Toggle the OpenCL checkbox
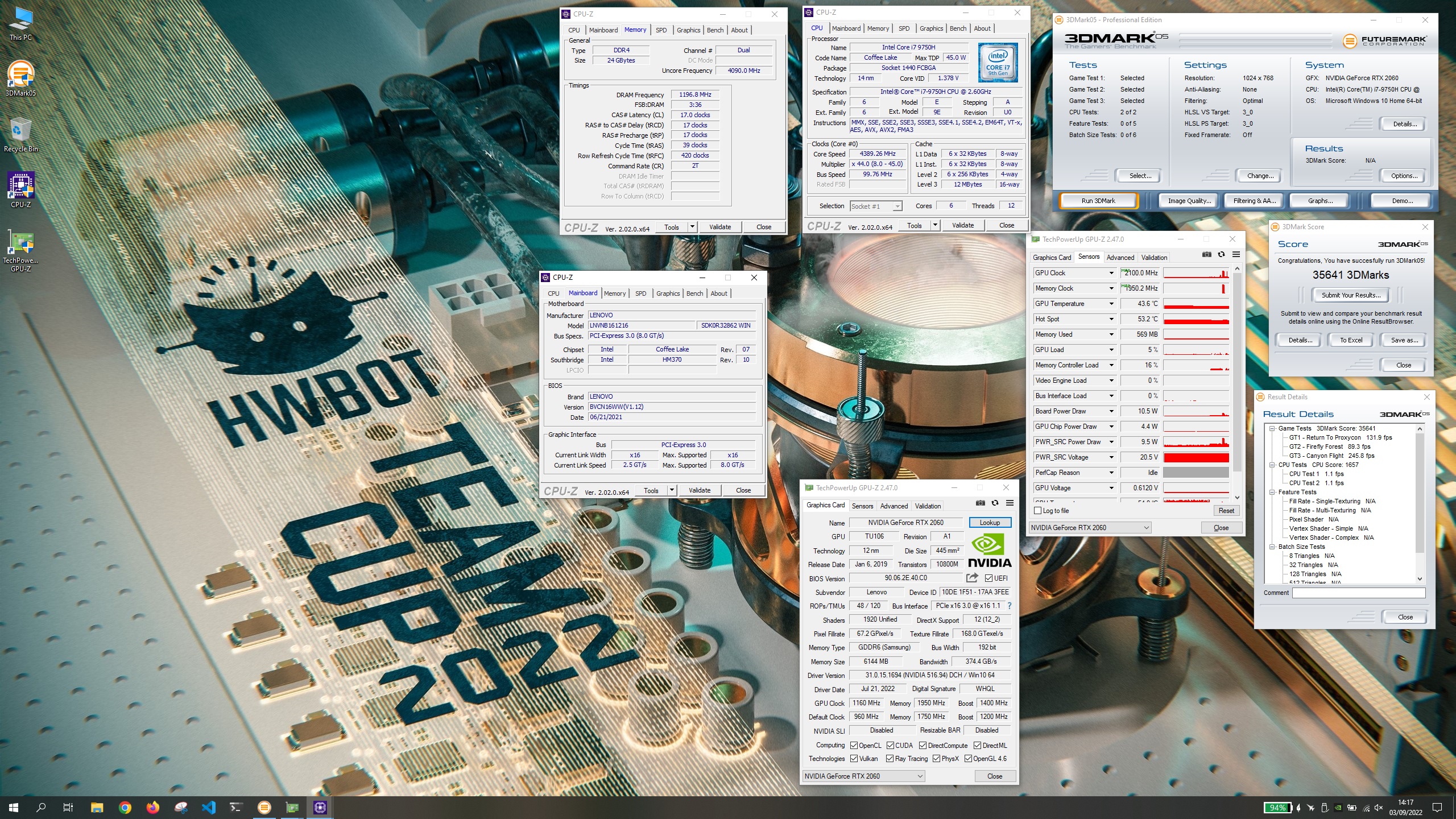Screen dimensions: 1456x819 pyautogui.click(x=854, y=745)
